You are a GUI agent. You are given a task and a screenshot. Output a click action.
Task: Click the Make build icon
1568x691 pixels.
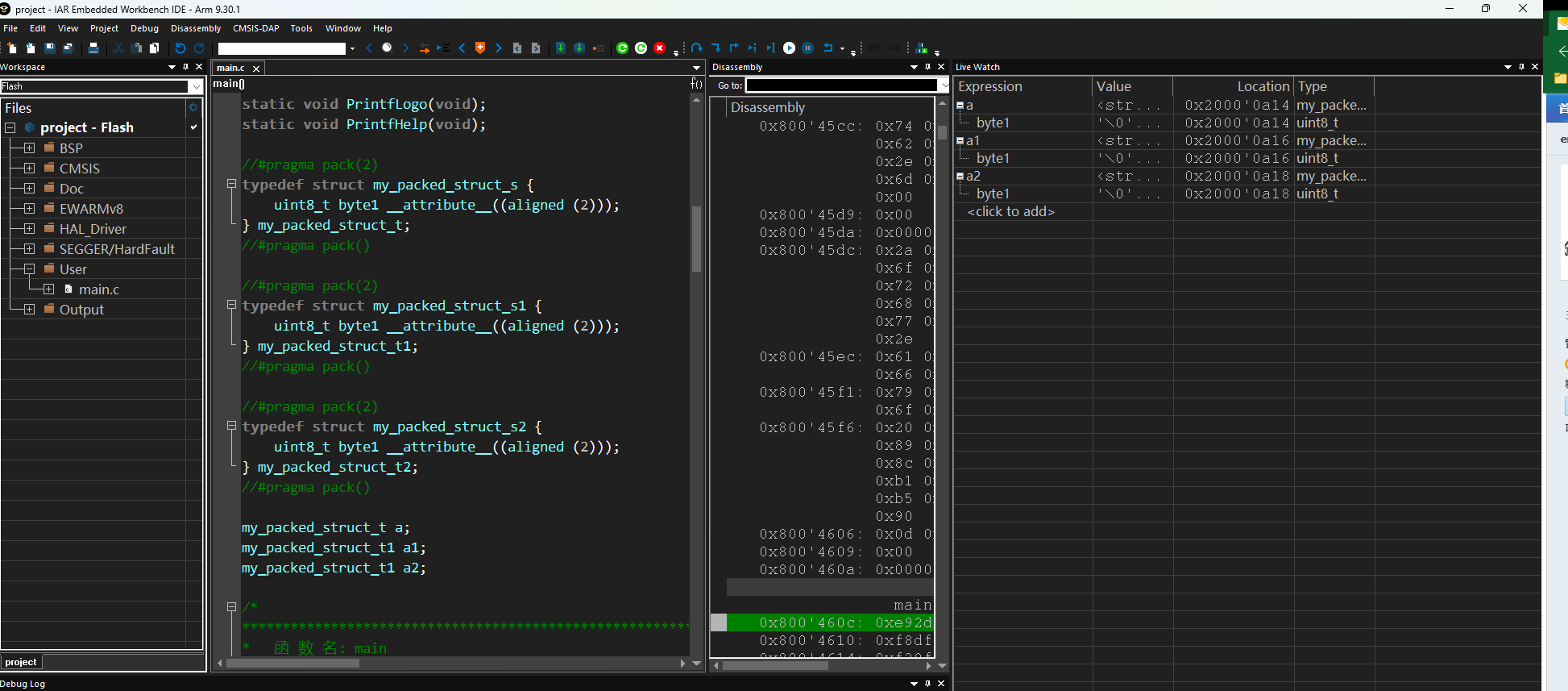pos(579,48)
